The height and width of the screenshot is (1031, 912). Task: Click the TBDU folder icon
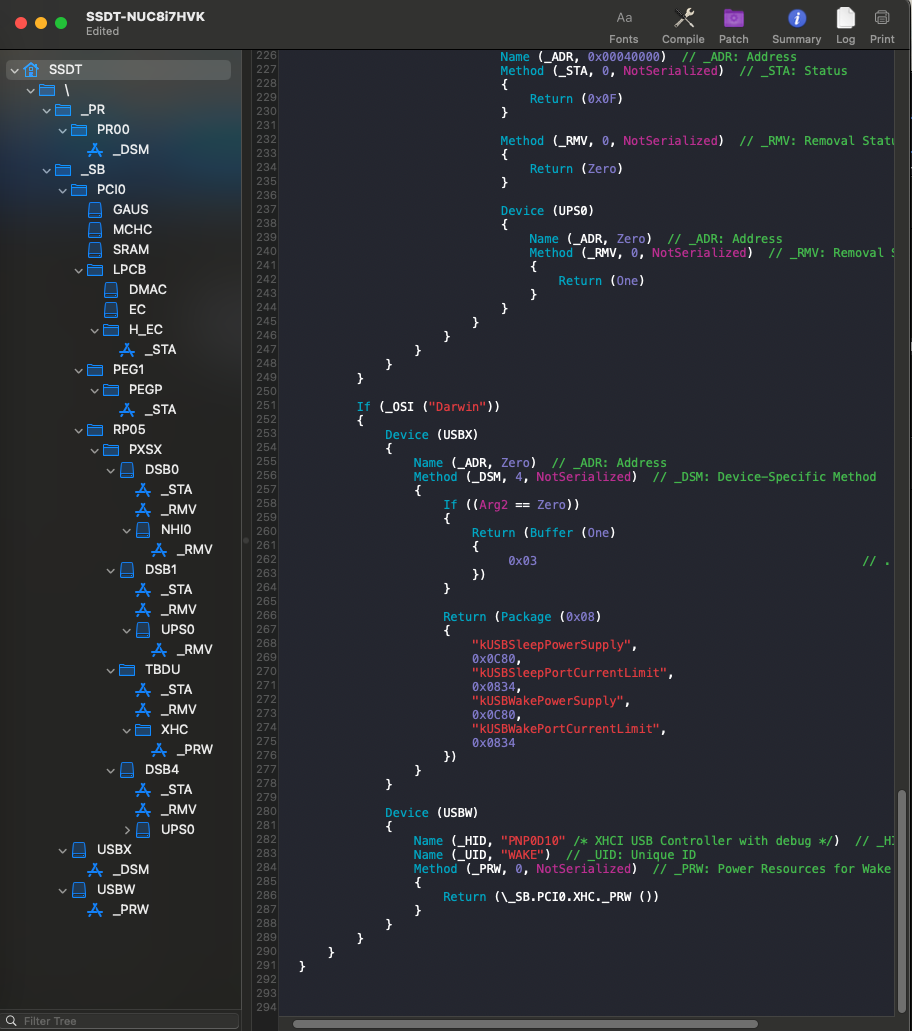(127, 669)
